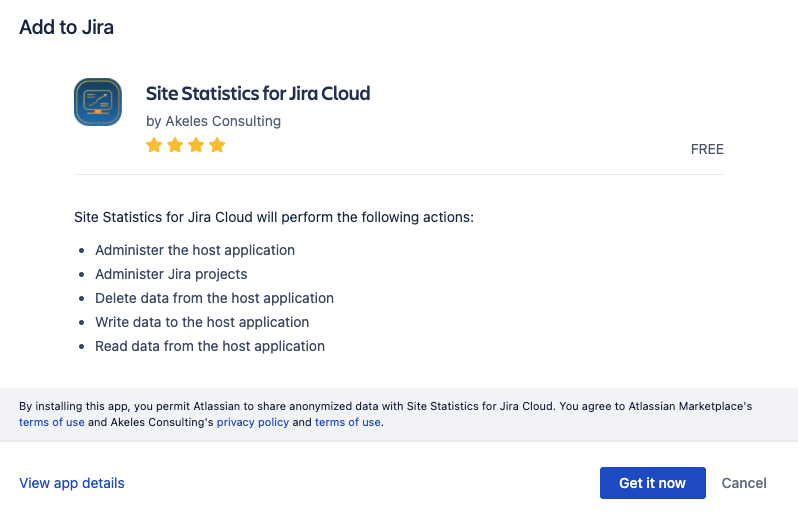Screen dimensions: 798x518
Task: Select the Administer the host application permission
Action: click(x=195, y=250)
